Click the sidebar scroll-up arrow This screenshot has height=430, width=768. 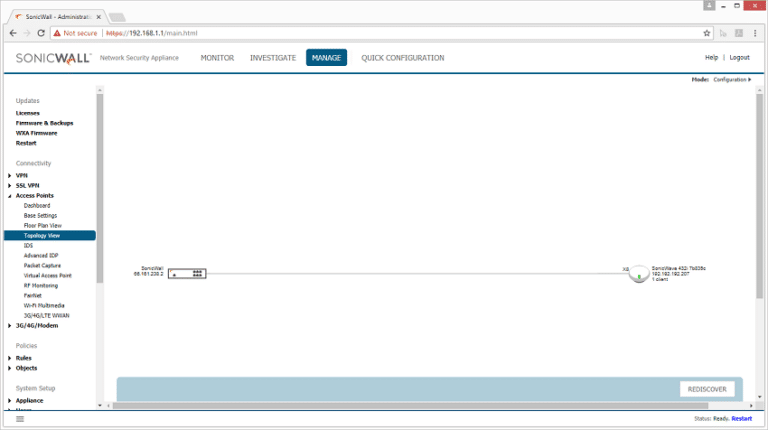[100, 90]
